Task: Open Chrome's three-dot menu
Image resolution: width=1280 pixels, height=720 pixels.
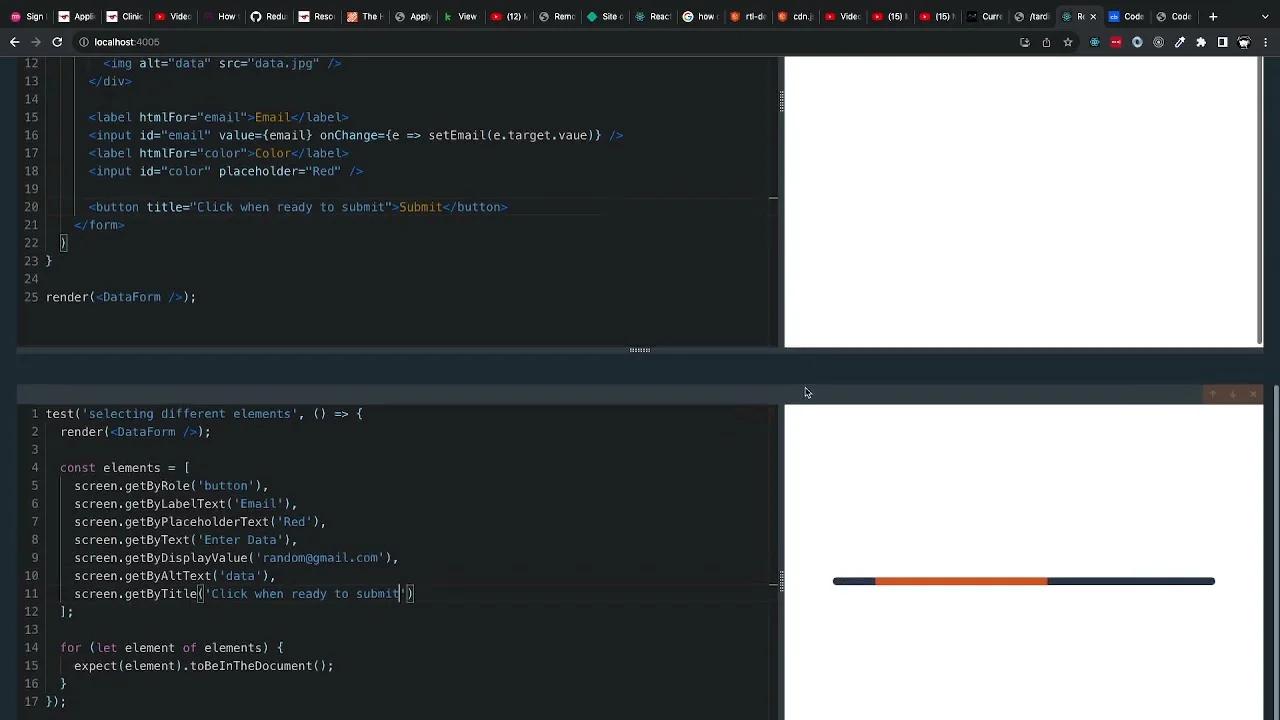Action: 1264,42
